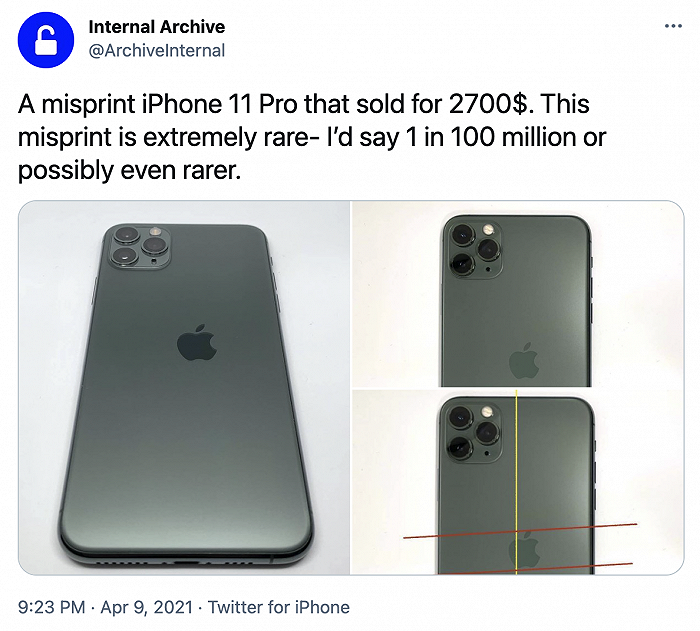
Task: Open the Internal Archive display name link
Action: click(x=157, y=27)
